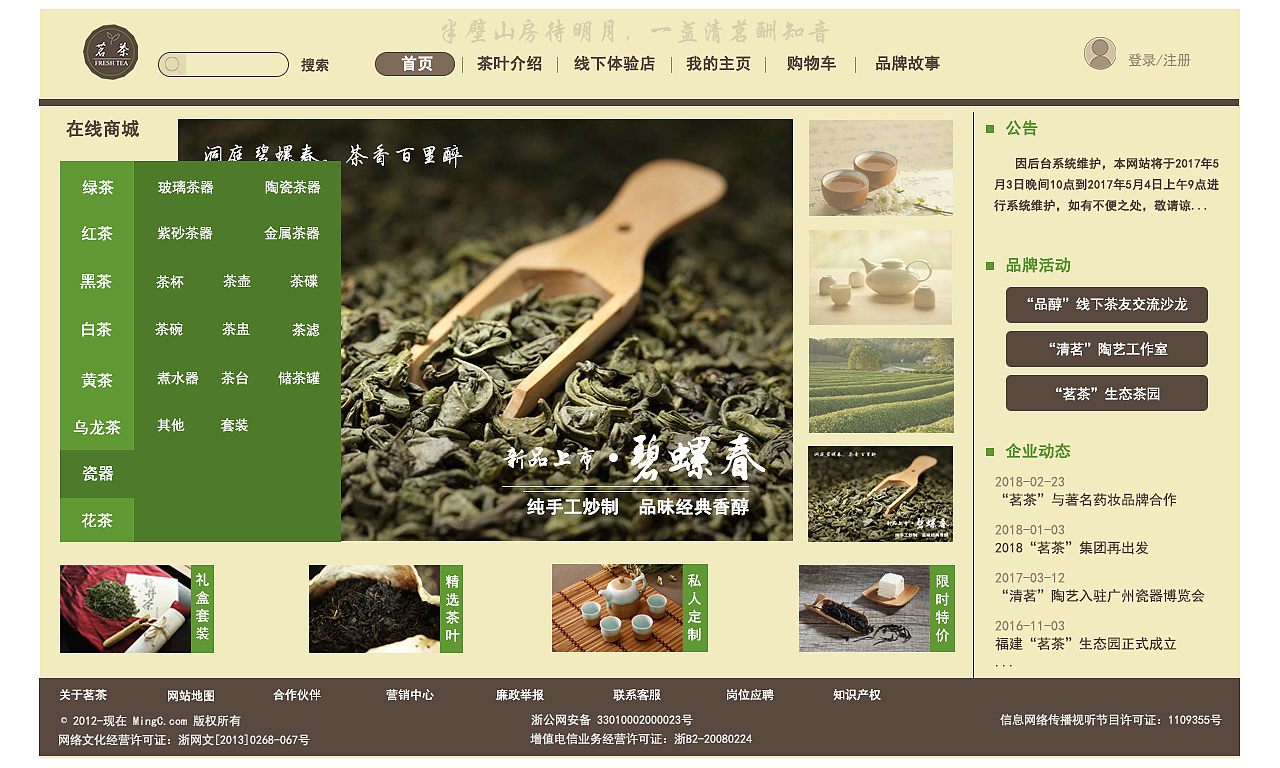Click the magnifier icon in search box

coord(173,65)
